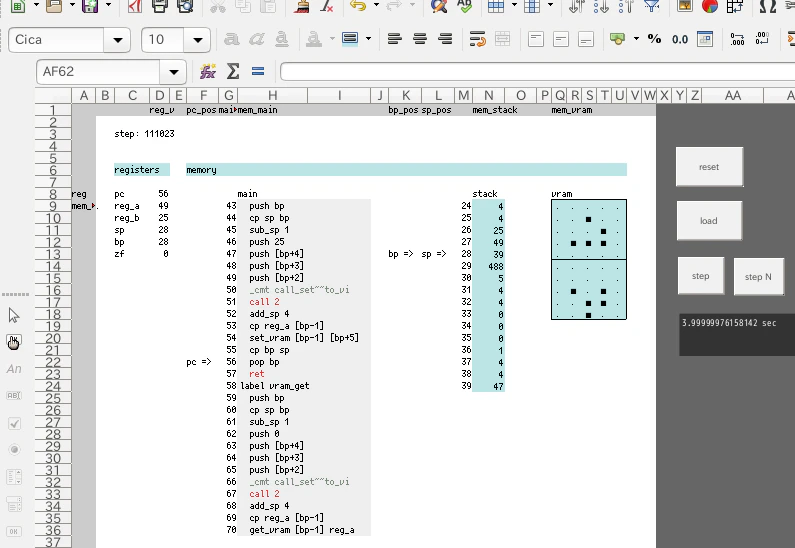Image resolution: width=795 pixels, height=548 pixels.
Task: Center cell content vertically
Action: [x=561, y=39]
